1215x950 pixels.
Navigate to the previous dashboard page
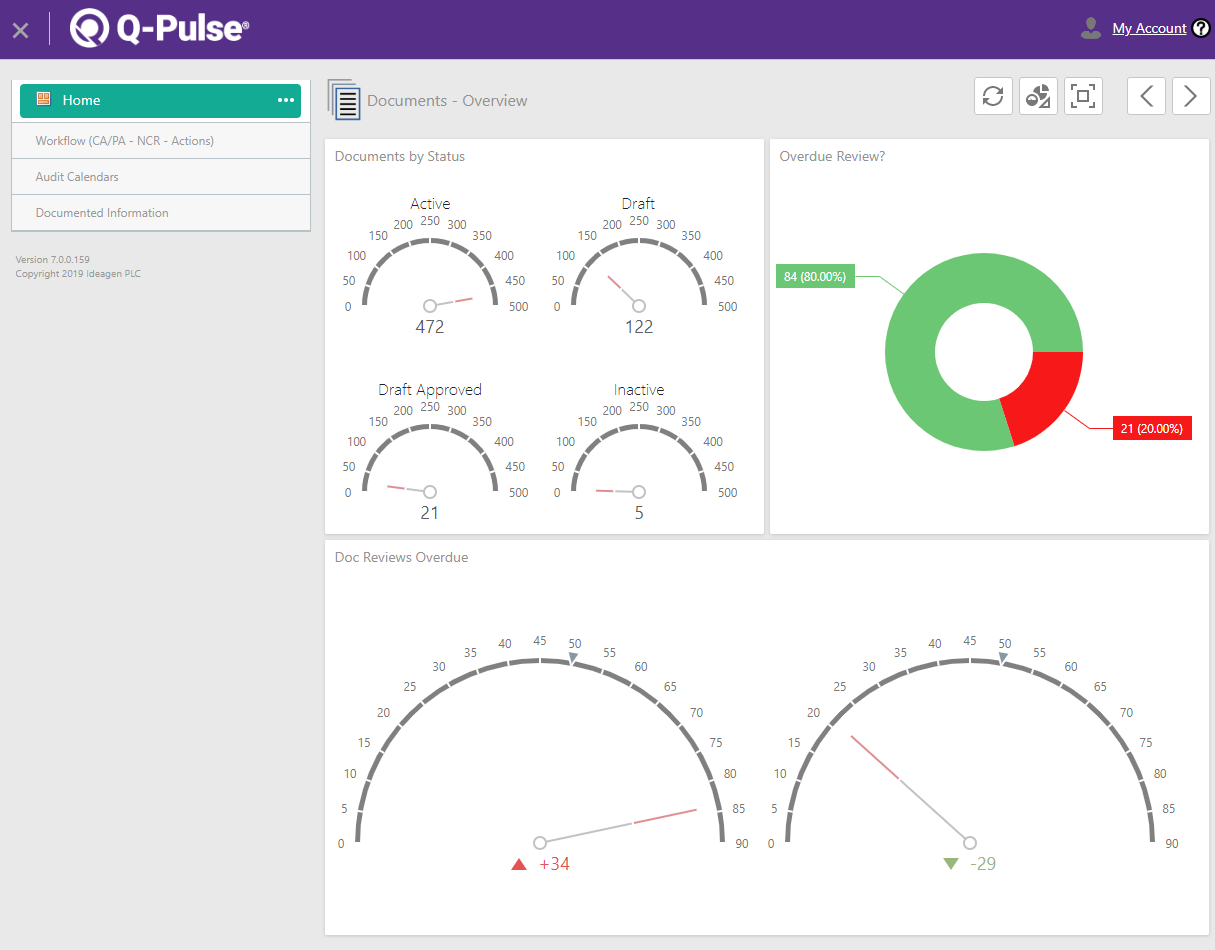(1146, 96)
